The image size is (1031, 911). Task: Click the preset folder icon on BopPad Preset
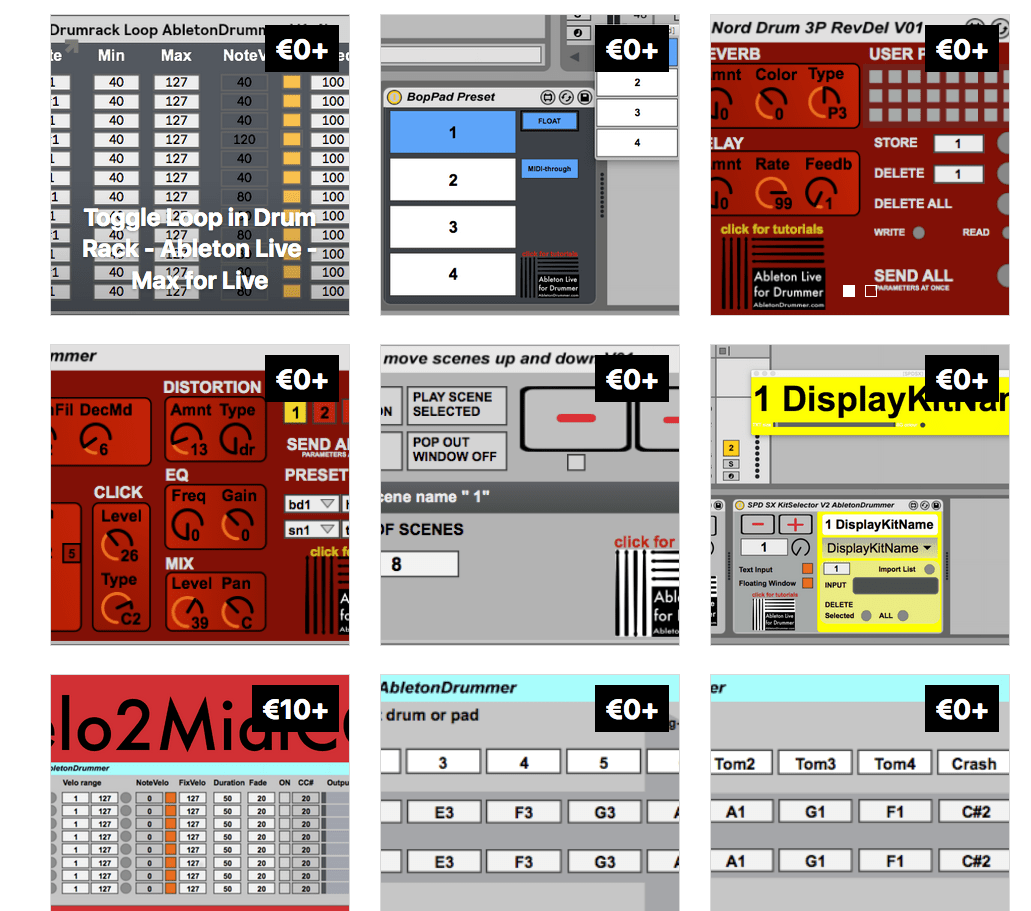pos(548,97)
